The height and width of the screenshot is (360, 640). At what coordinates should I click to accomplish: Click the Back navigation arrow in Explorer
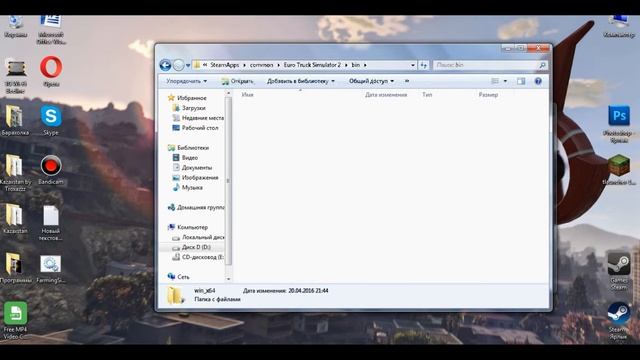click(165, 65)
